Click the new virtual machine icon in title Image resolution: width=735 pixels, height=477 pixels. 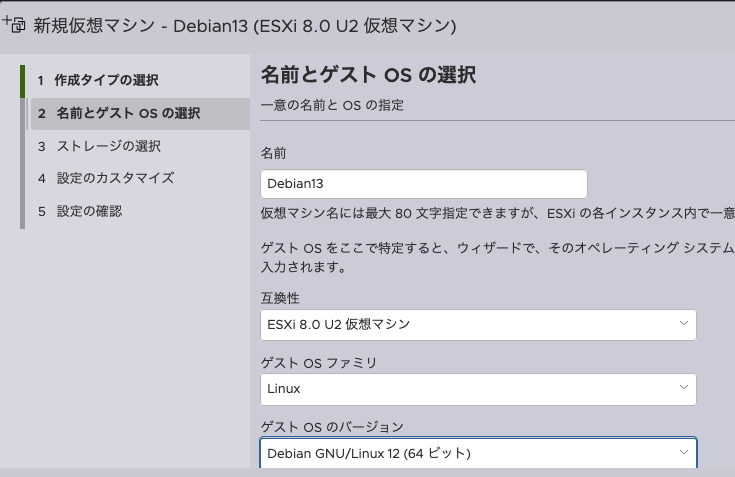coord(14,24)
